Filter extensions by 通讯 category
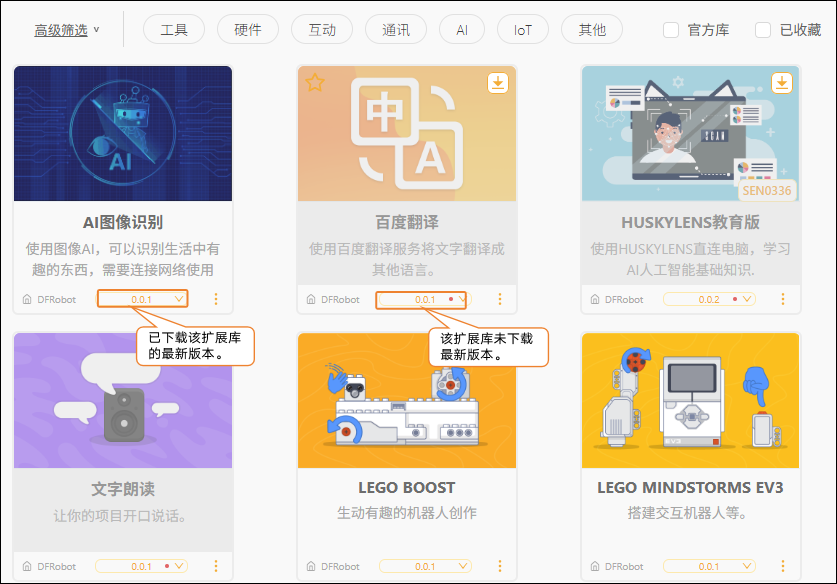Viewport: 837px width, 584px height. 396,30
